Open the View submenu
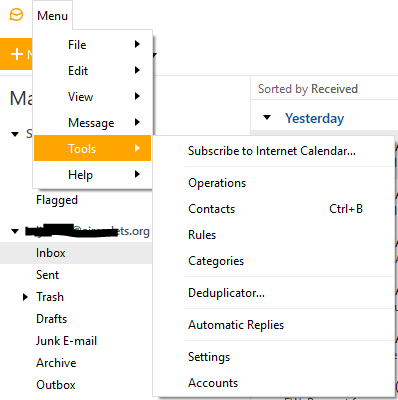This screenshot has width=398, height=400. [x=92, y=96]
